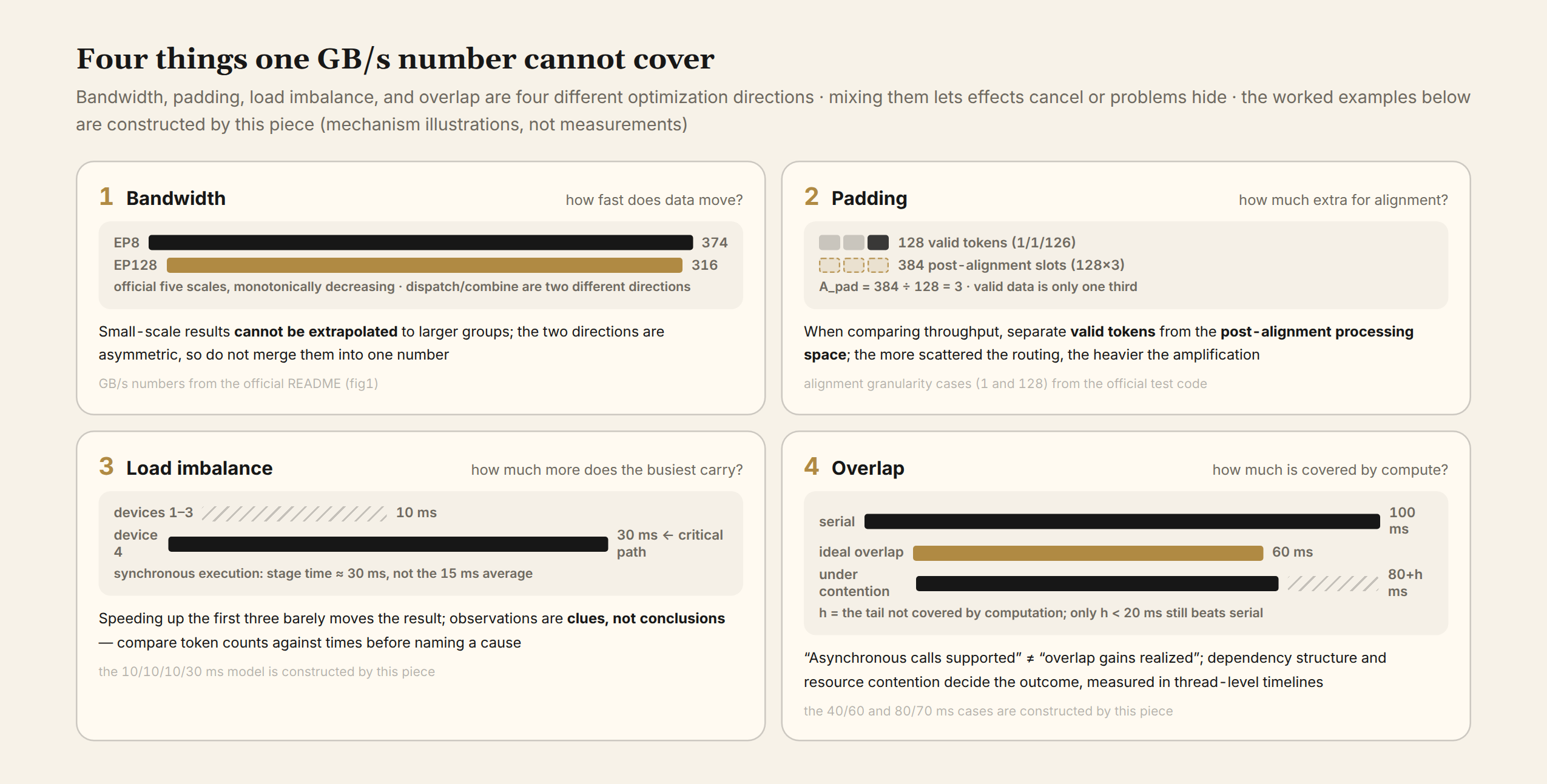1547x784 pixels.
Task: Click bold text 'cannot be extrapolated'
Action: pyautogui.click(x=315, y=332)
